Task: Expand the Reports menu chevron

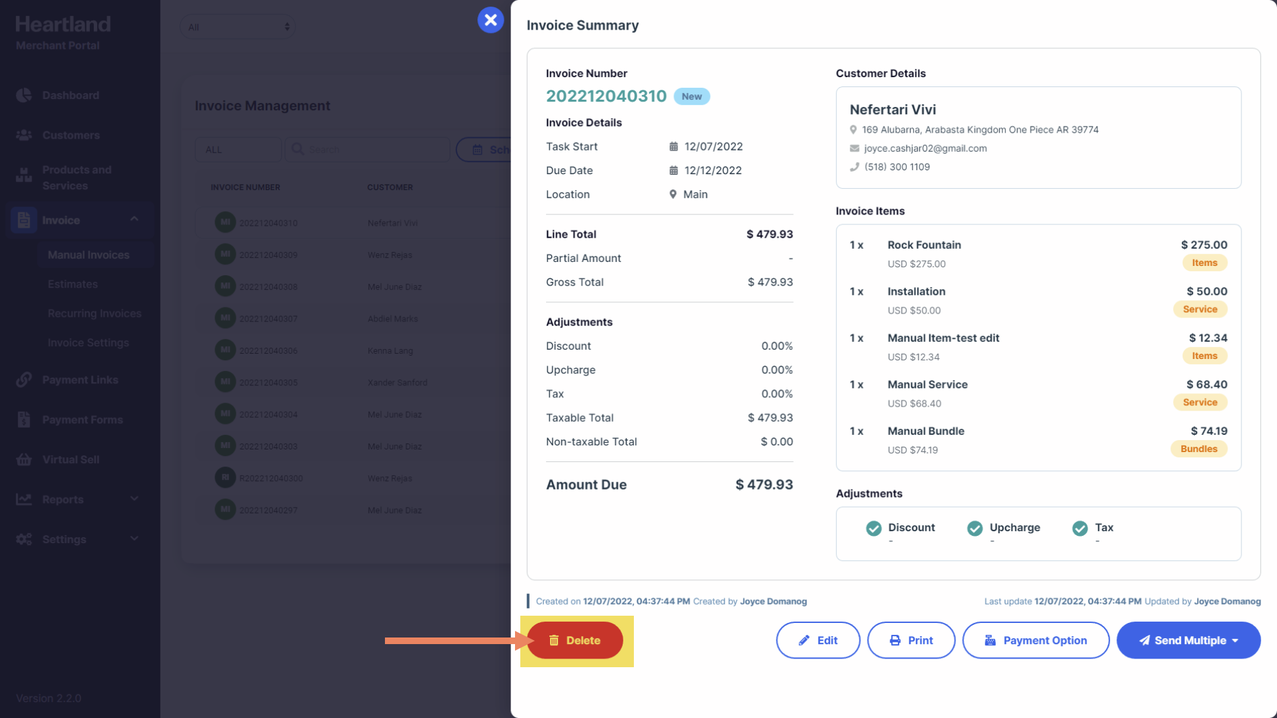Action: click(134, 499)
